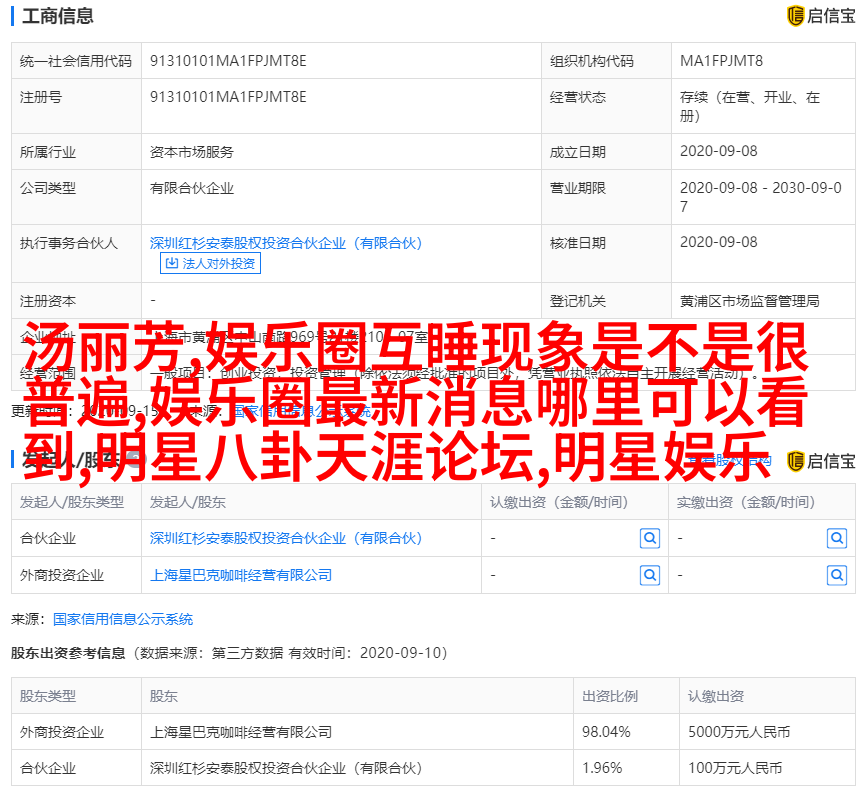This screenshot has width=867, height=790.
Task: Click the 启信宝 logo beside 工商信息 heading
Action: tap(821, 15)
